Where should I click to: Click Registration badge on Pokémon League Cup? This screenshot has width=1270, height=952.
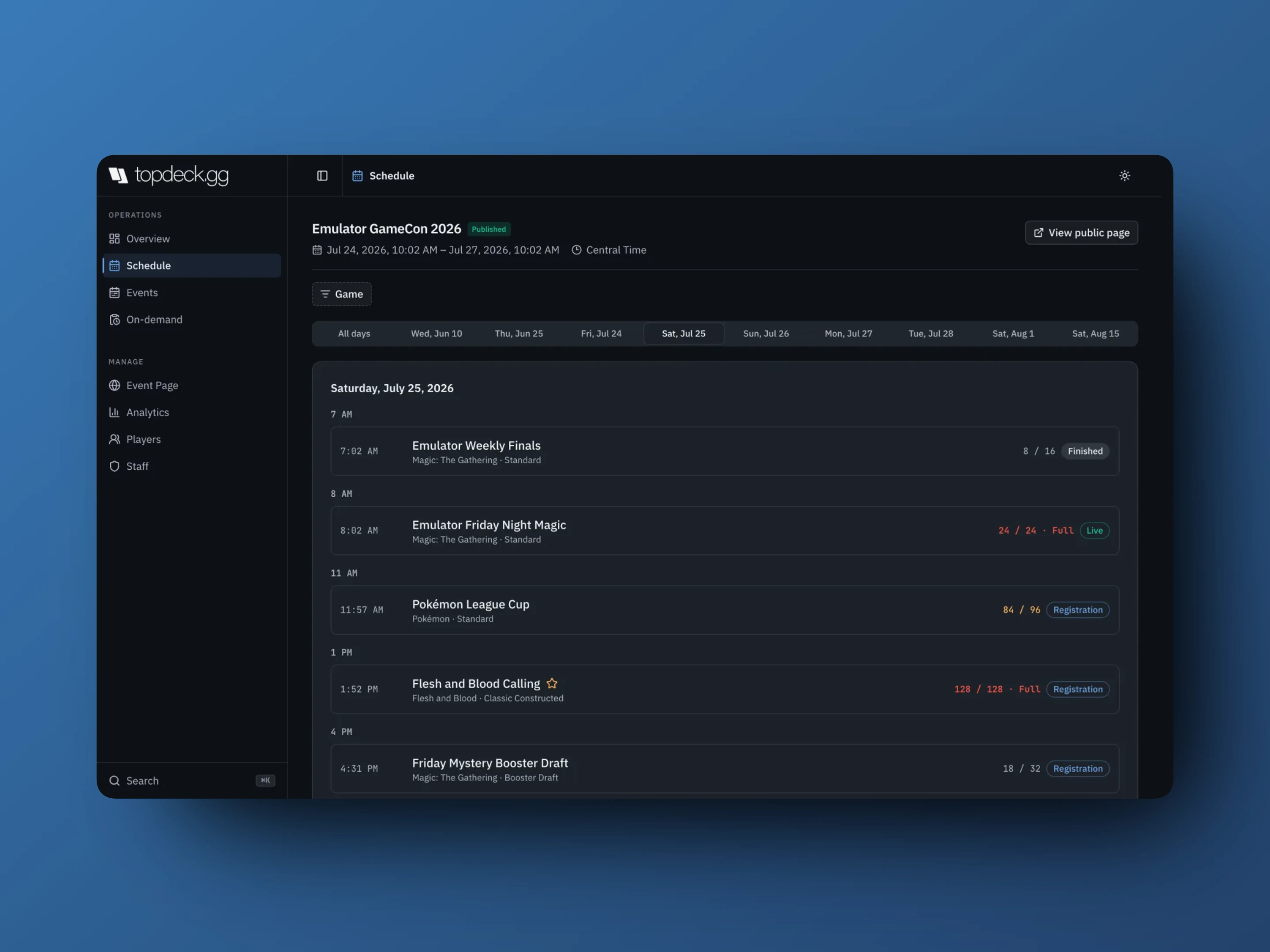(1078, 610)
